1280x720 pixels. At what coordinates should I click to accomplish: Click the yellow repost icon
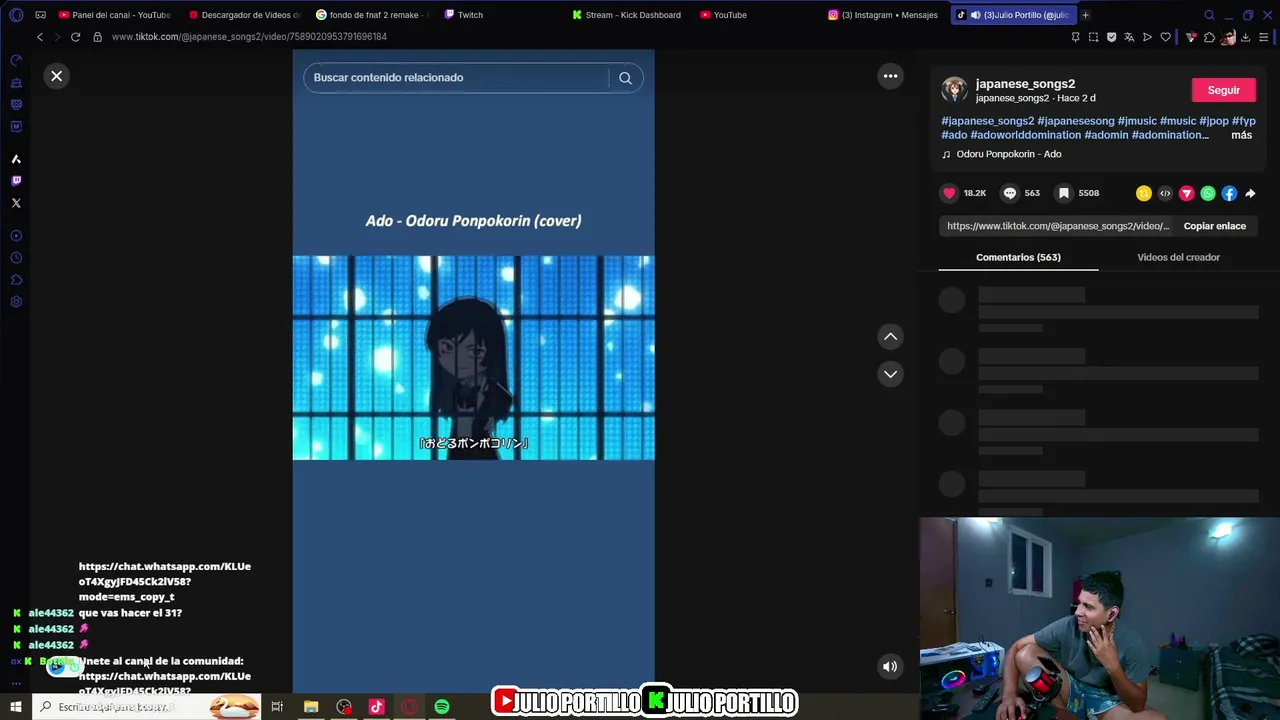tap(1144, 193)
